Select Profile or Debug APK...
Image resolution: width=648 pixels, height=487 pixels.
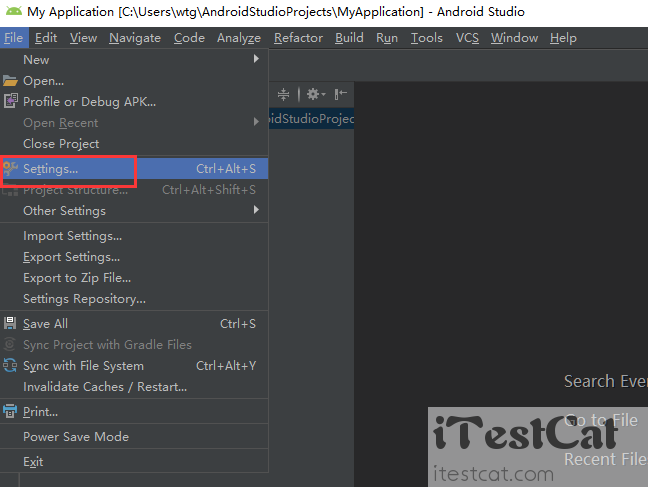[x=134, y=102]
